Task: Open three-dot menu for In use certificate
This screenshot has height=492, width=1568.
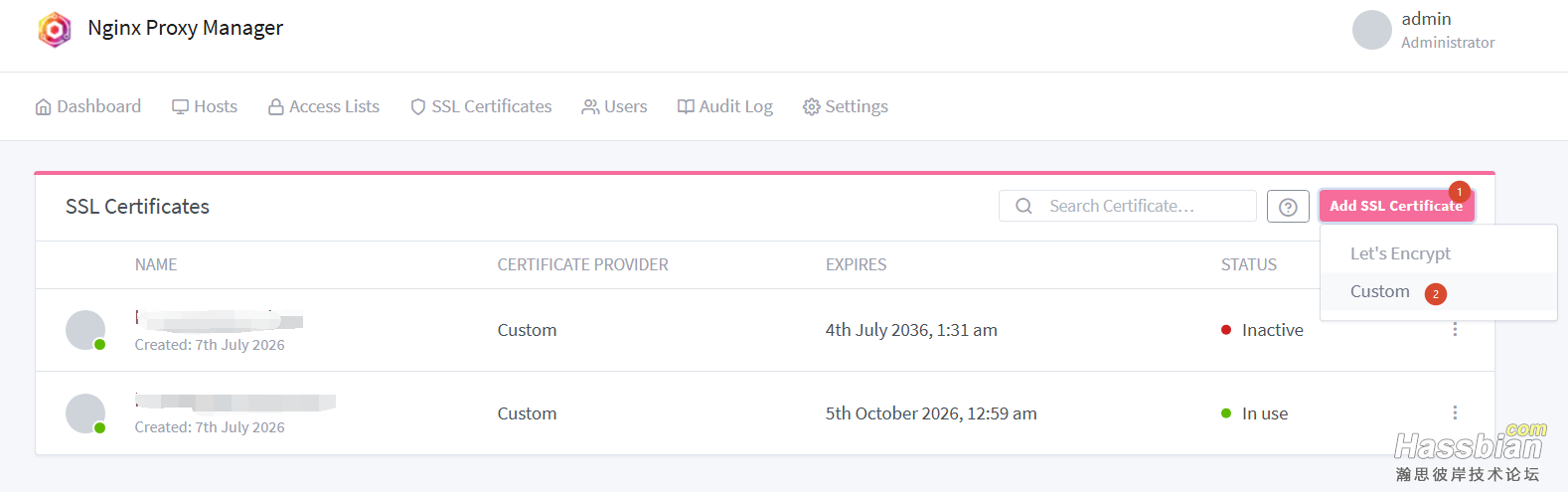Action: click(x=1455, y=412)
